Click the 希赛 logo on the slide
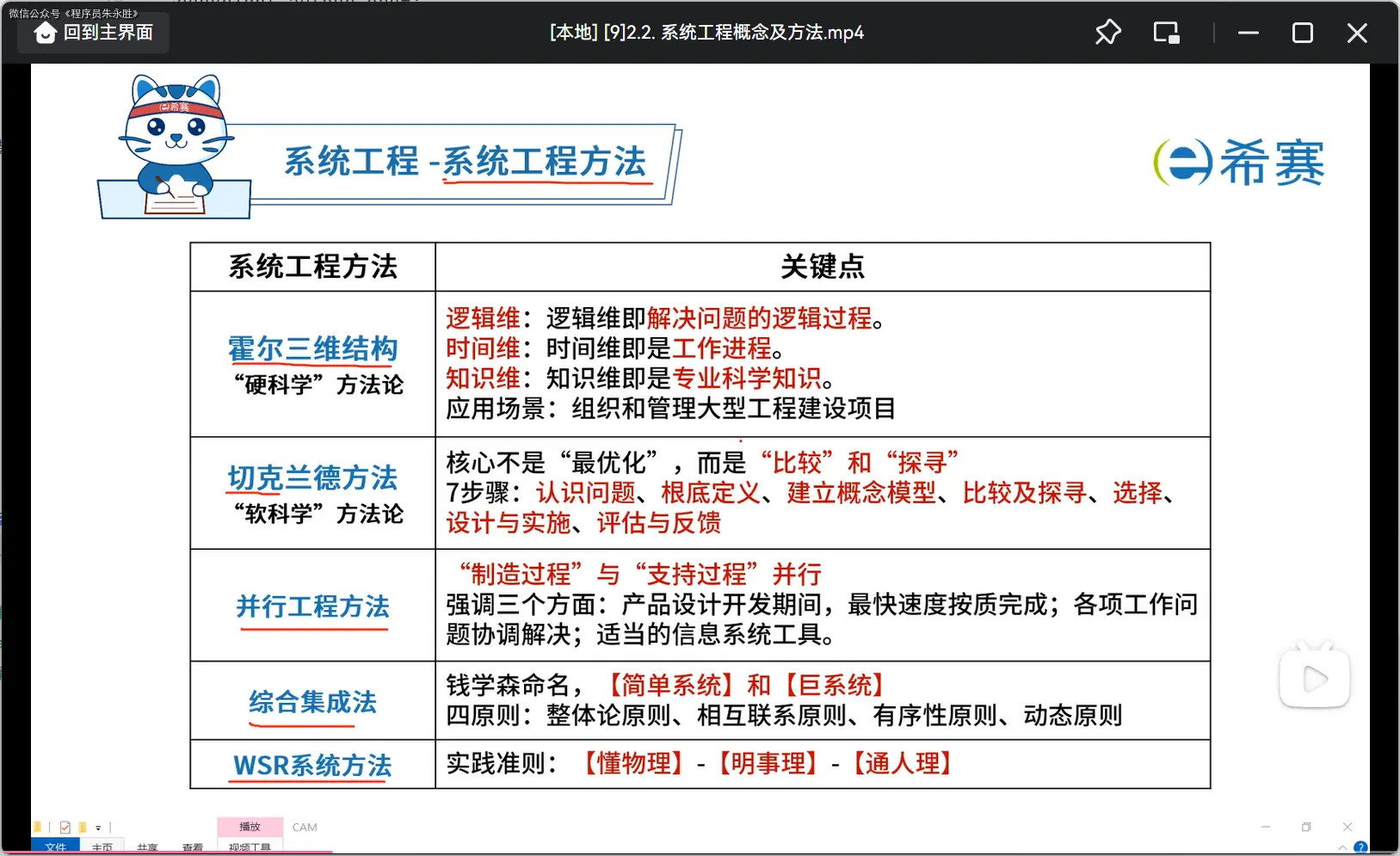 (1238, 163)
